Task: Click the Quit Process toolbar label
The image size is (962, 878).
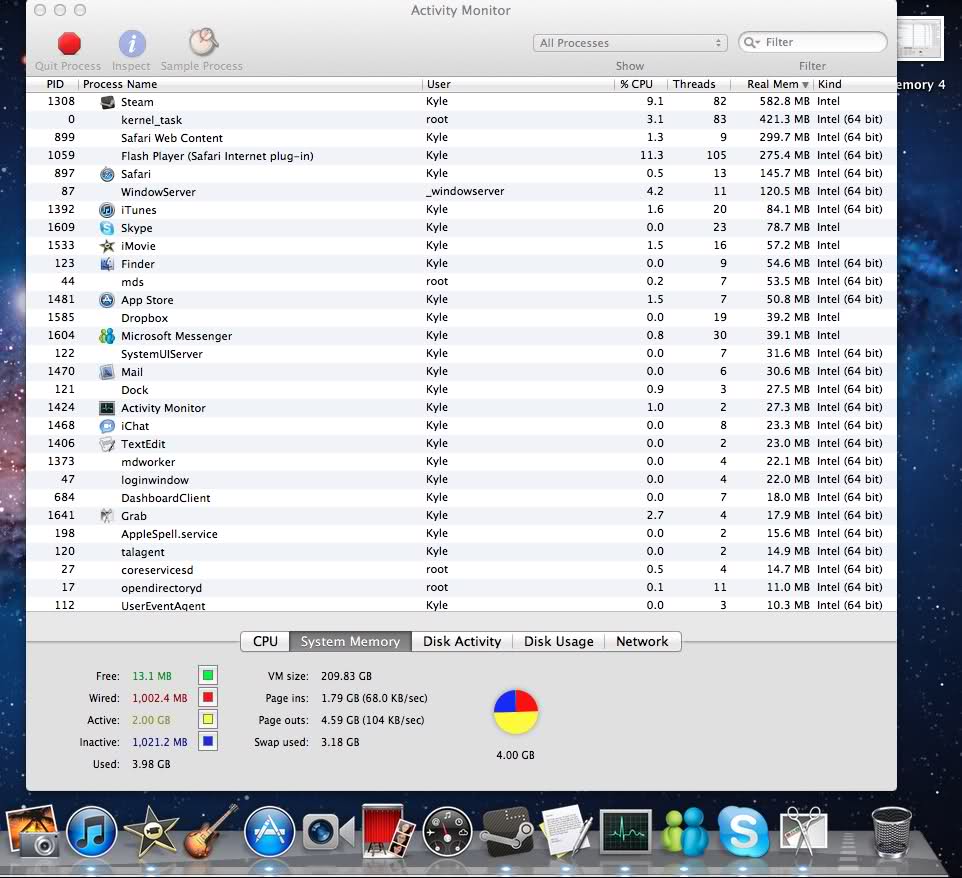Action: tap(68, 66)
